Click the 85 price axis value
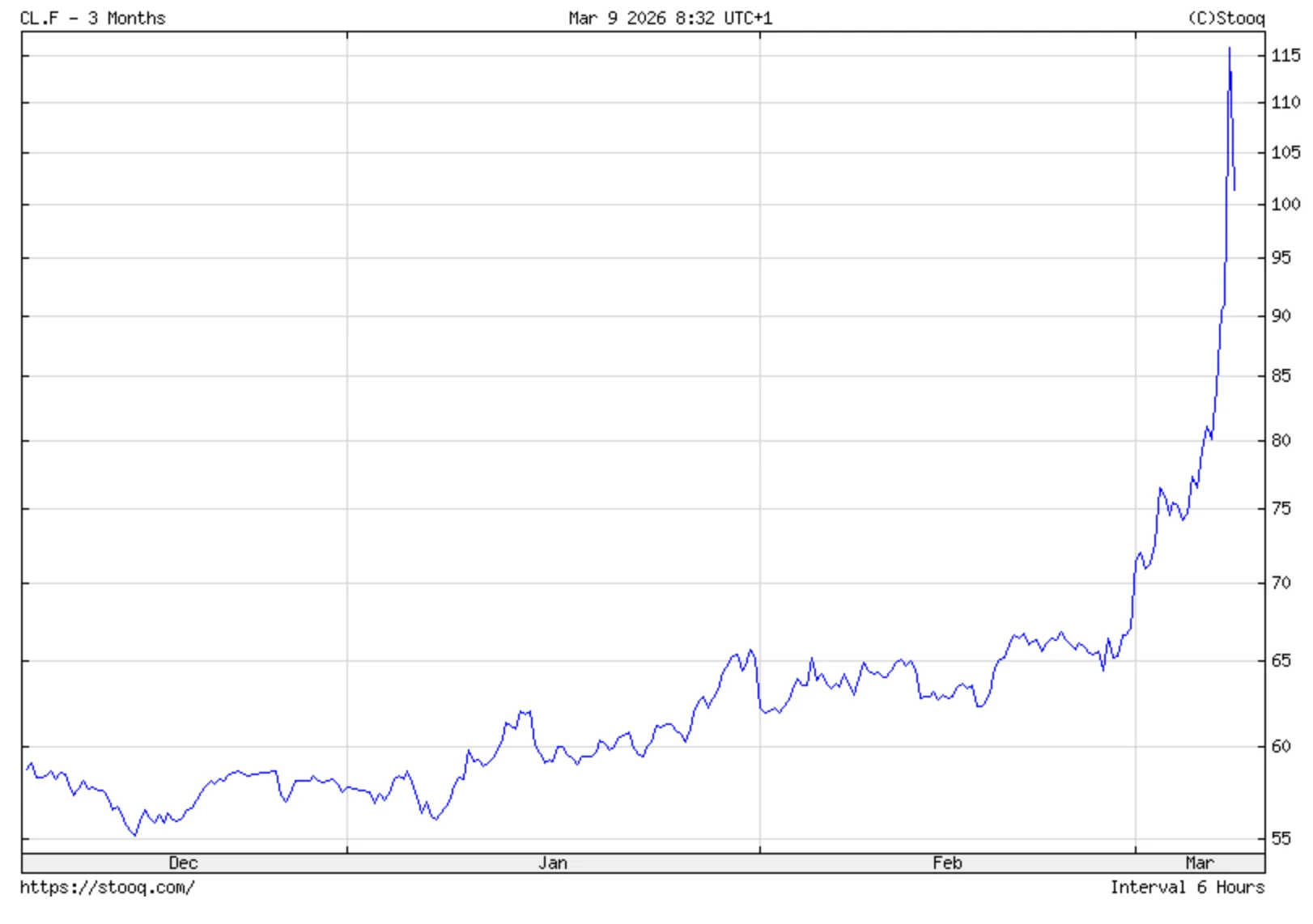The image size is (1313, 924). (1281, 376)
